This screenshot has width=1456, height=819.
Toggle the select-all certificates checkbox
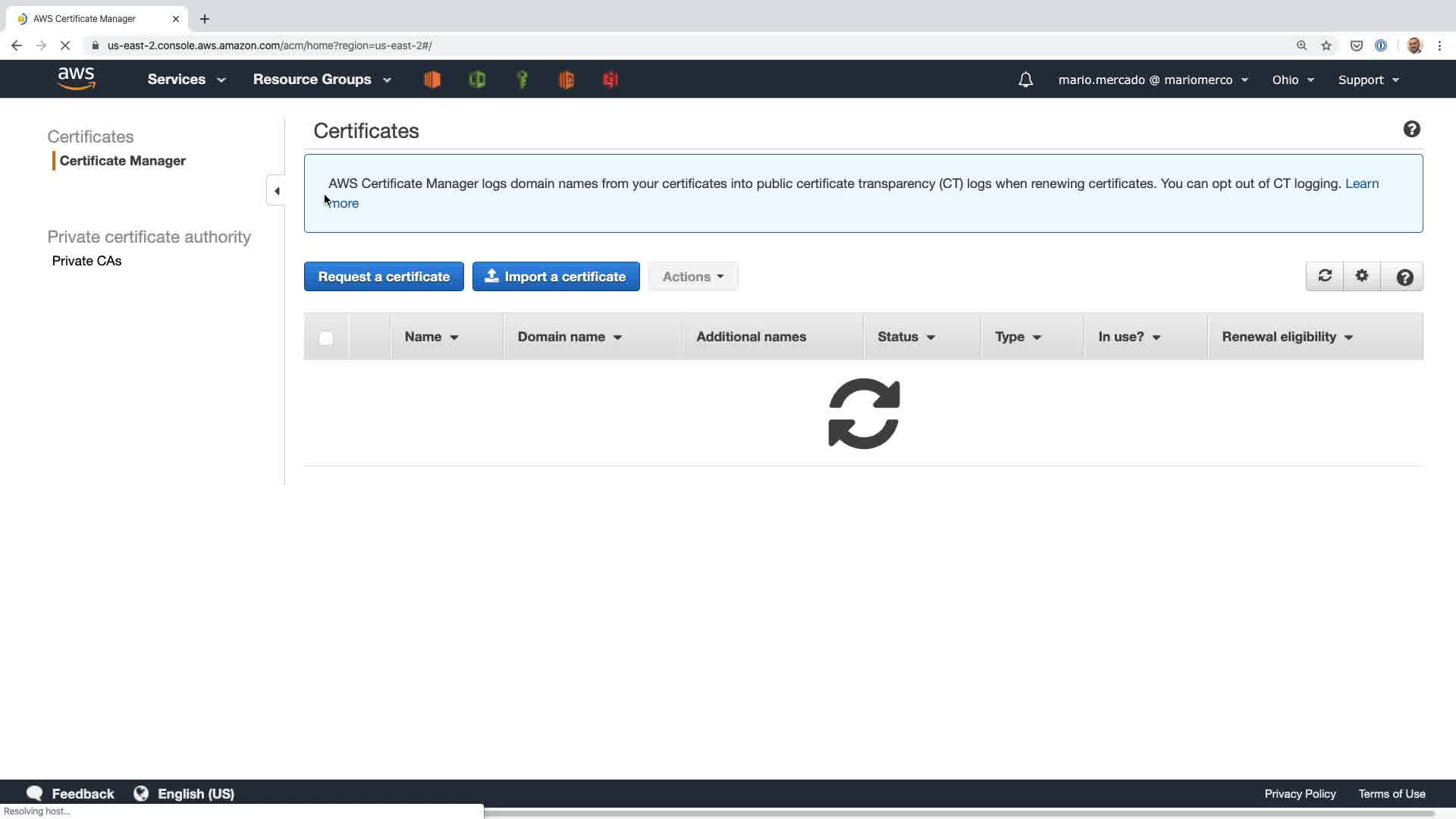coord(326,338)
